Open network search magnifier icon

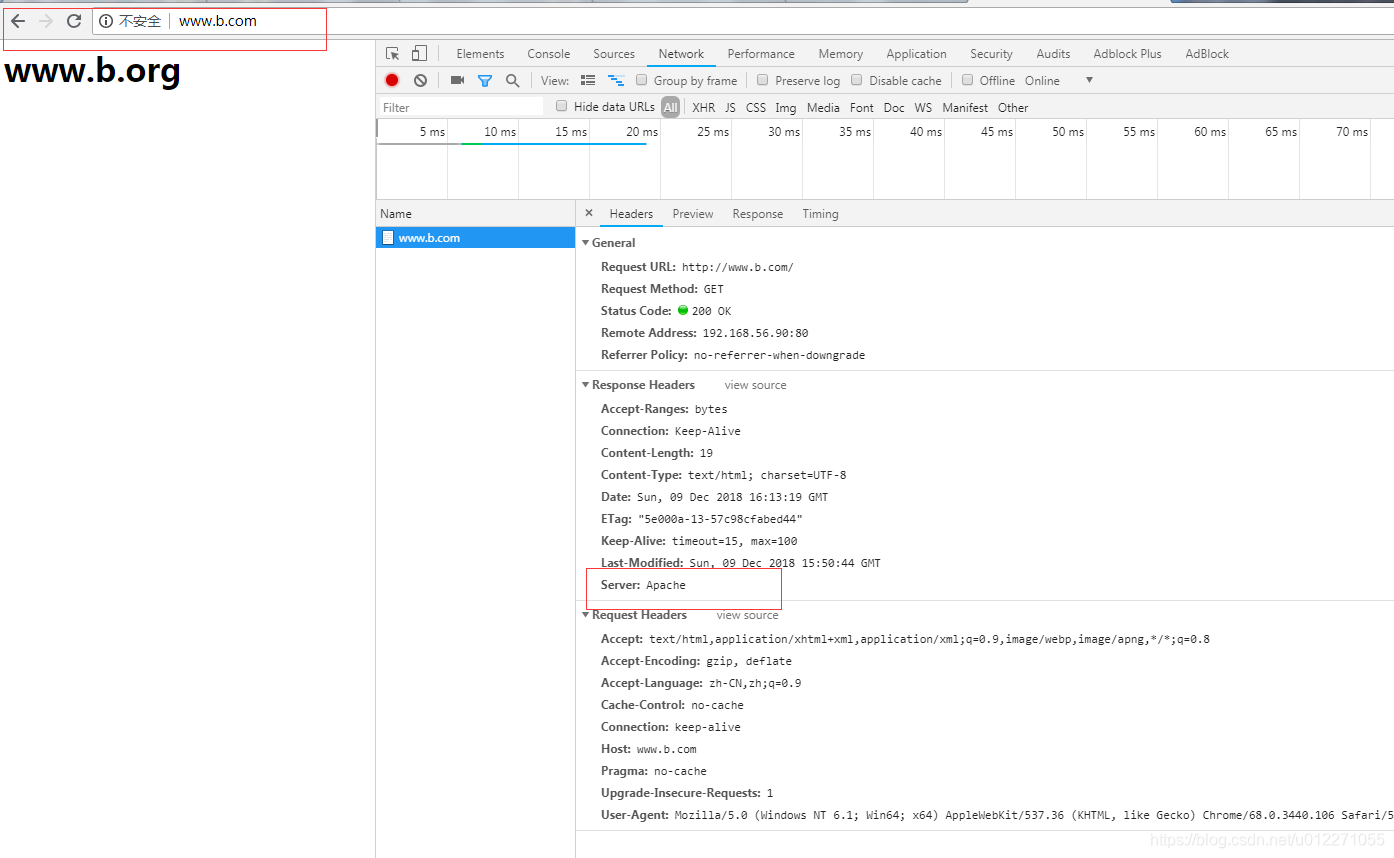point(512,80)
